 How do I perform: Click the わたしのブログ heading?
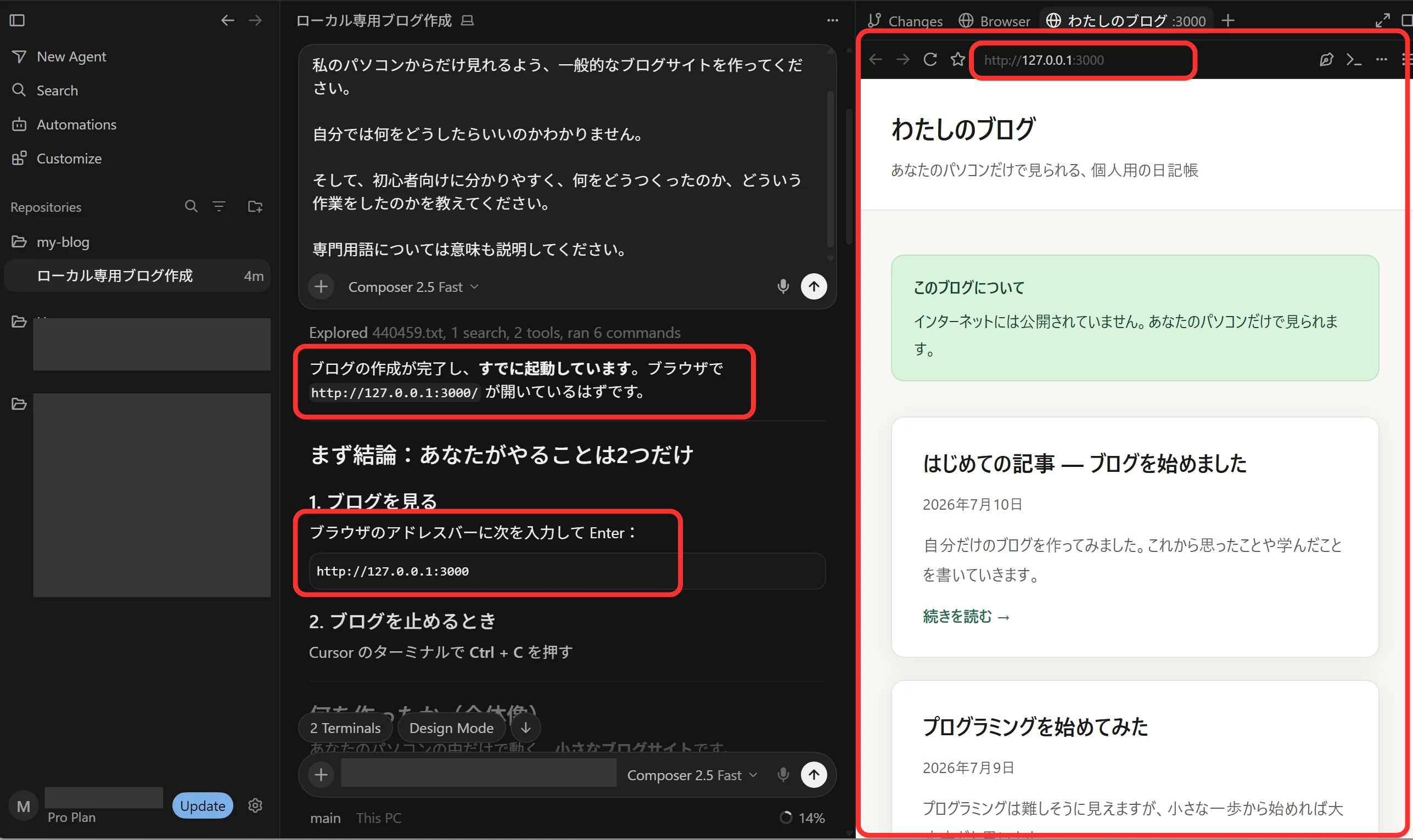point(963,129)
